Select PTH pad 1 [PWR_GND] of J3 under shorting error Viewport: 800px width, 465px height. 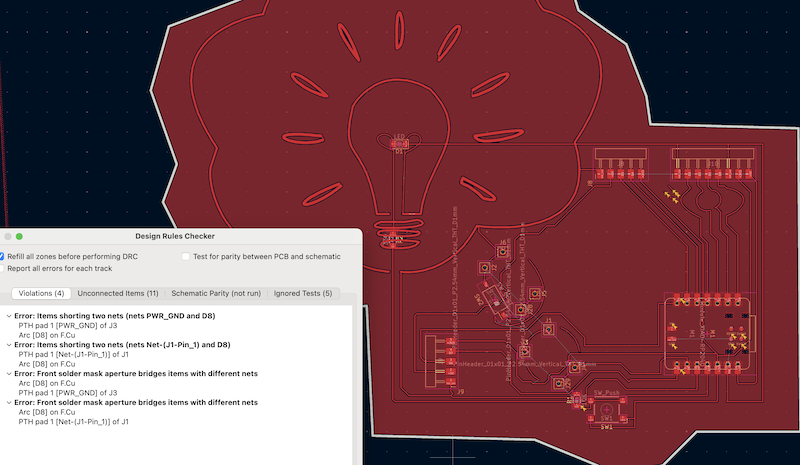pyautogui.click(x=68, y=326)
